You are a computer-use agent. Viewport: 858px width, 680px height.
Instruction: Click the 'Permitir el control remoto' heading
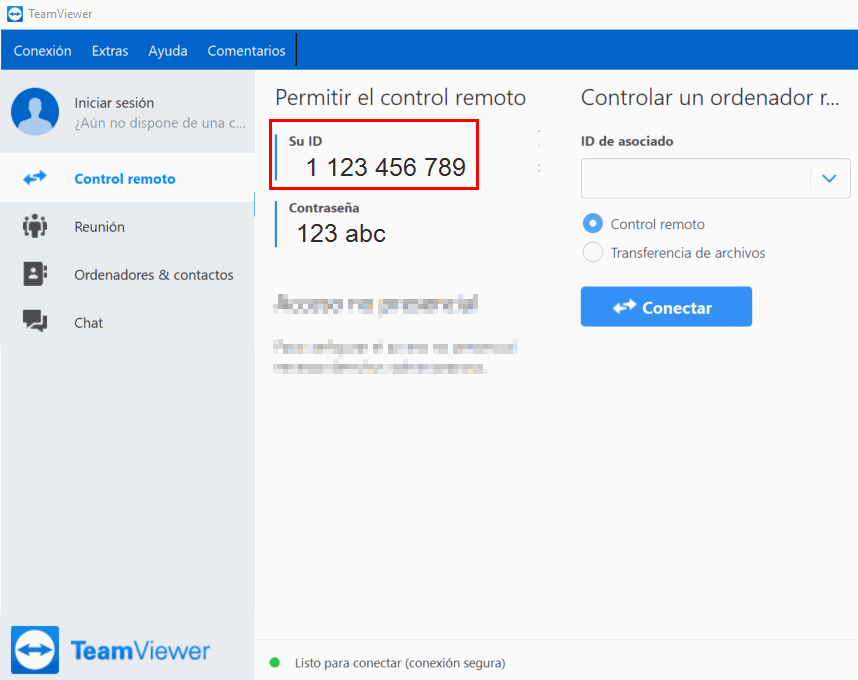click(x=401, y=97)
